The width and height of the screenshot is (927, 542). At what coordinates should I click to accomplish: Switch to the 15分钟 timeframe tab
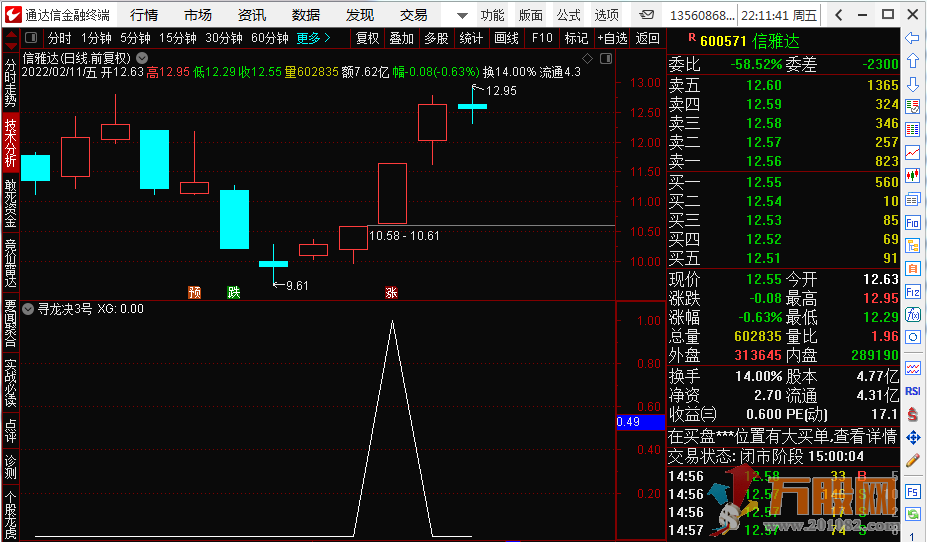click(x=178, y=38)
